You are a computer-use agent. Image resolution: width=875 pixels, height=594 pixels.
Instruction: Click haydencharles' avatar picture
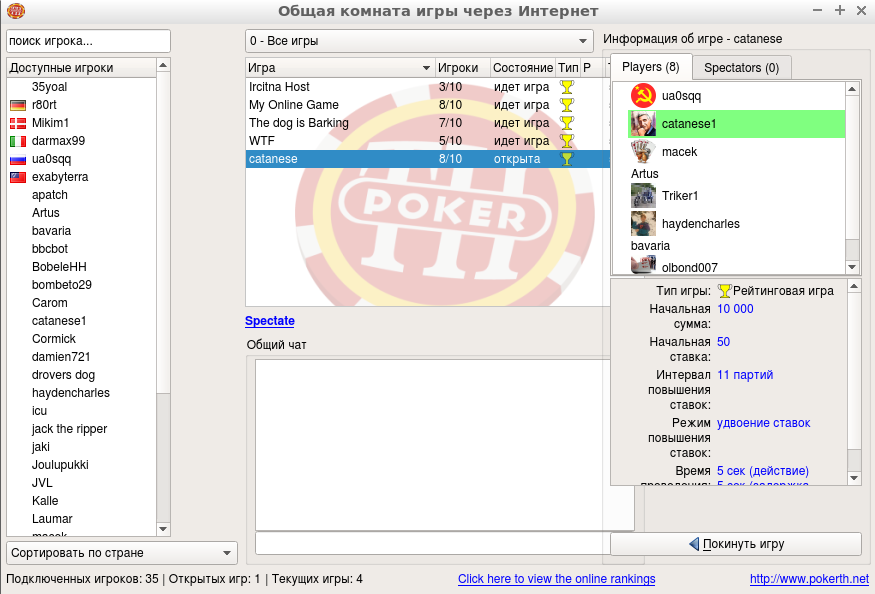click(x=643, y=223)
